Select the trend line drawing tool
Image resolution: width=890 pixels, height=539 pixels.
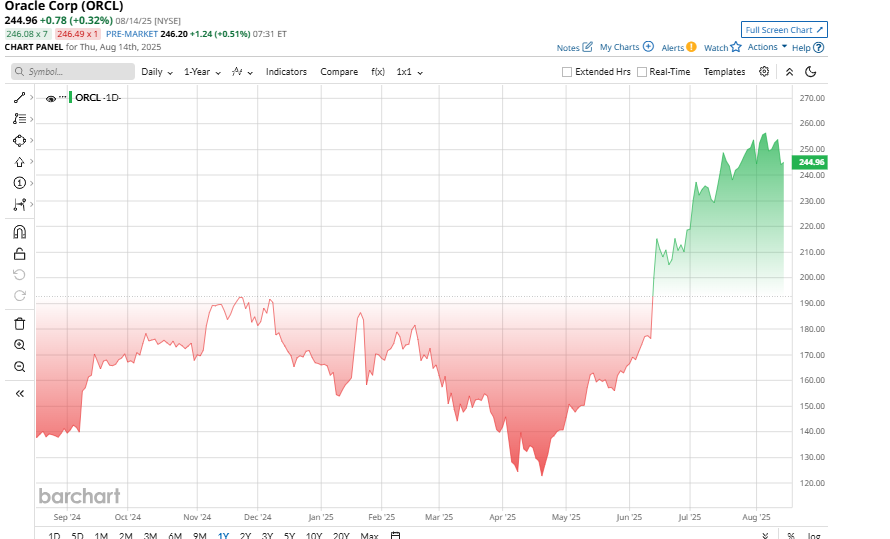(19, 98)
